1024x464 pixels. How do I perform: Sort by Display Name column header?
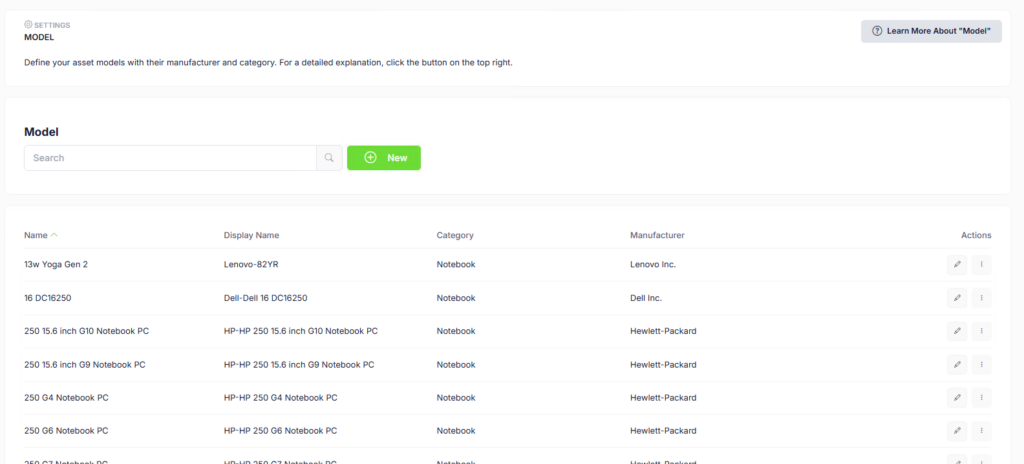click(251, 235)
